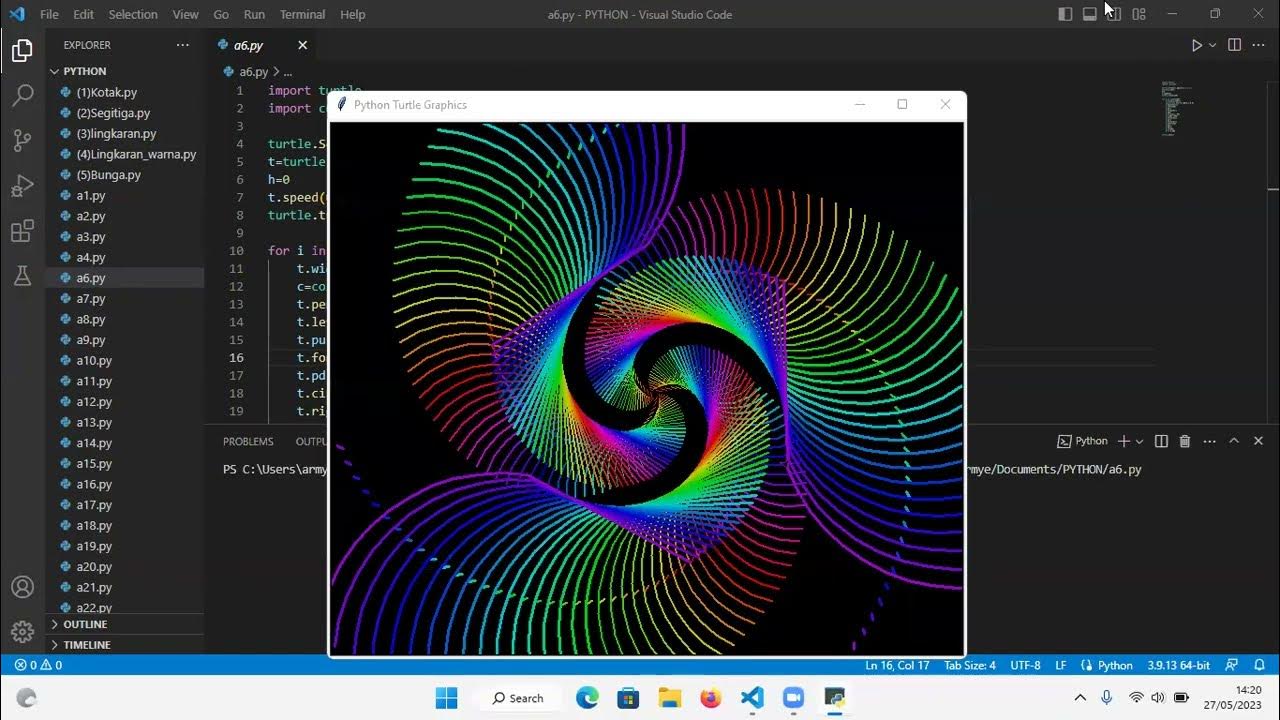This screenshot has width=1280, height=720.
Task: Expand the TIMELINE section
Action: pyautogui.click(x=125, y=645)
